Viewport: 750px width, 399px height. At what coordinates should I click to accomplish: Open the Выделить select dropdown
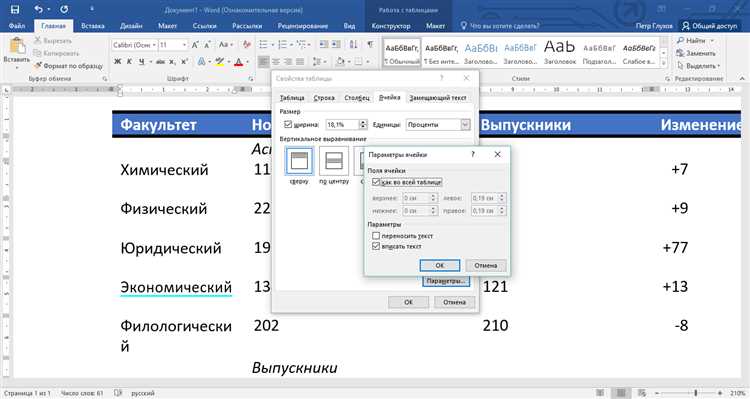[699, 66]
